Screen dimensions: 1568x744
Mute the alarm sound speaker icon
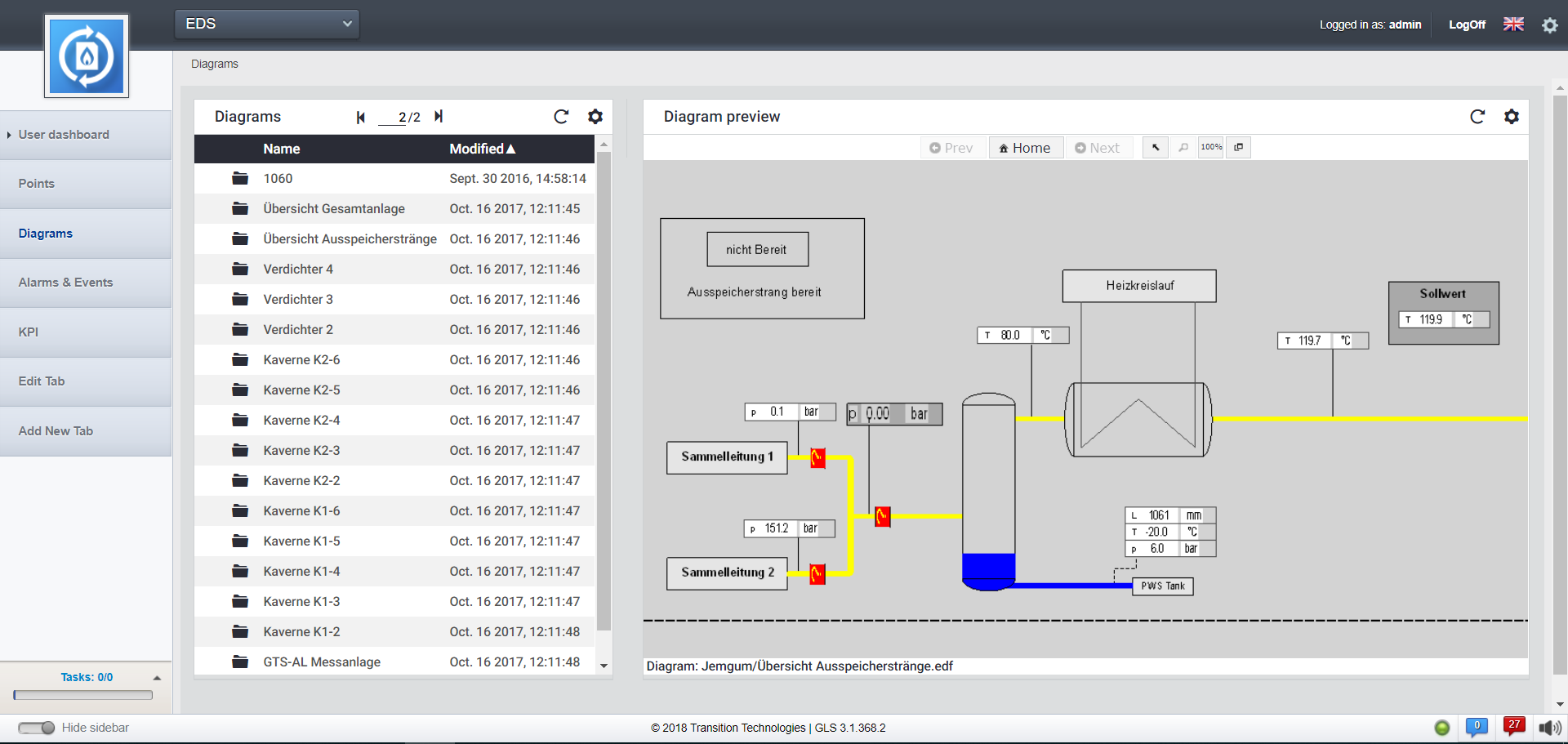click(x=1549, y=728)
